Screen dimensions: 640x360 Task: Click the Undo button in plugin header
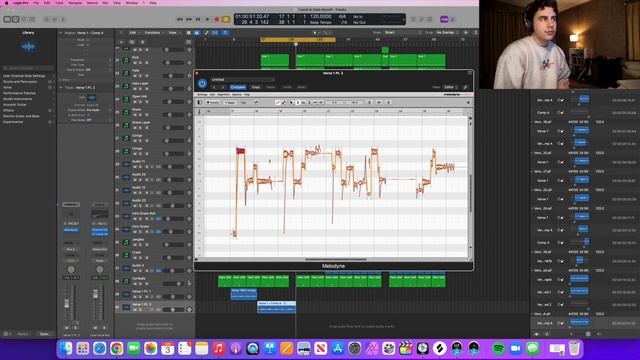point(287,87)
